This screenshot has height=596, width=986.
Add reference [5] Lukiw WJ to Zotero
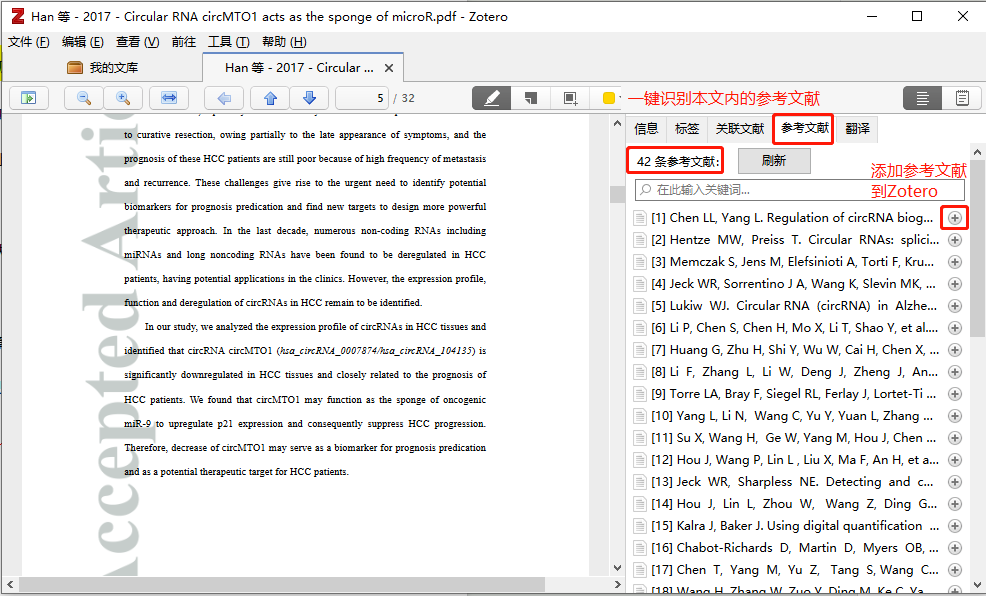click(x=955, y=306)
